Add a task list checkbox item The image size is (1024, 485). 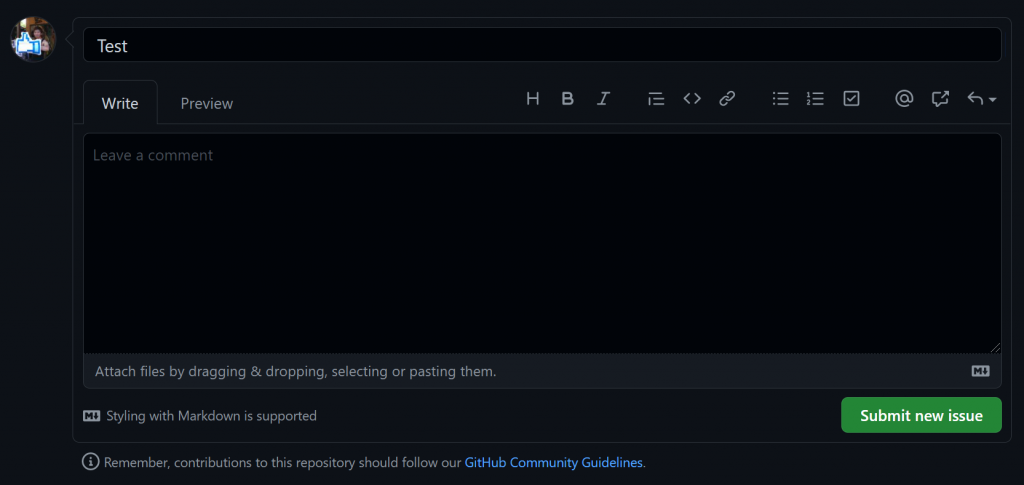(x=851, y=98)
